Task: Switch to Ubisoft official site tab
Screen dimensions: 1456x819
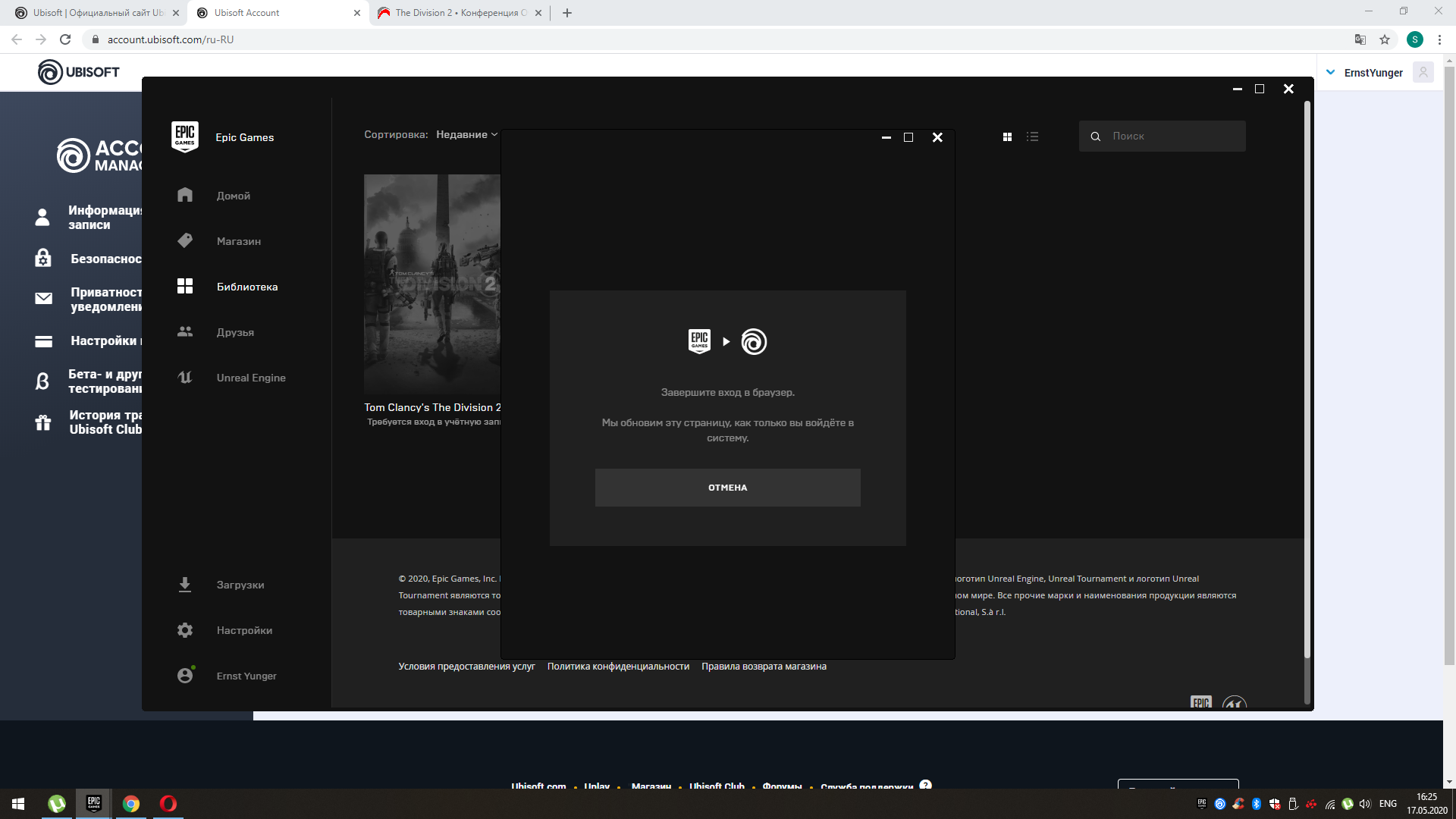Action: [x=99, y=13]
